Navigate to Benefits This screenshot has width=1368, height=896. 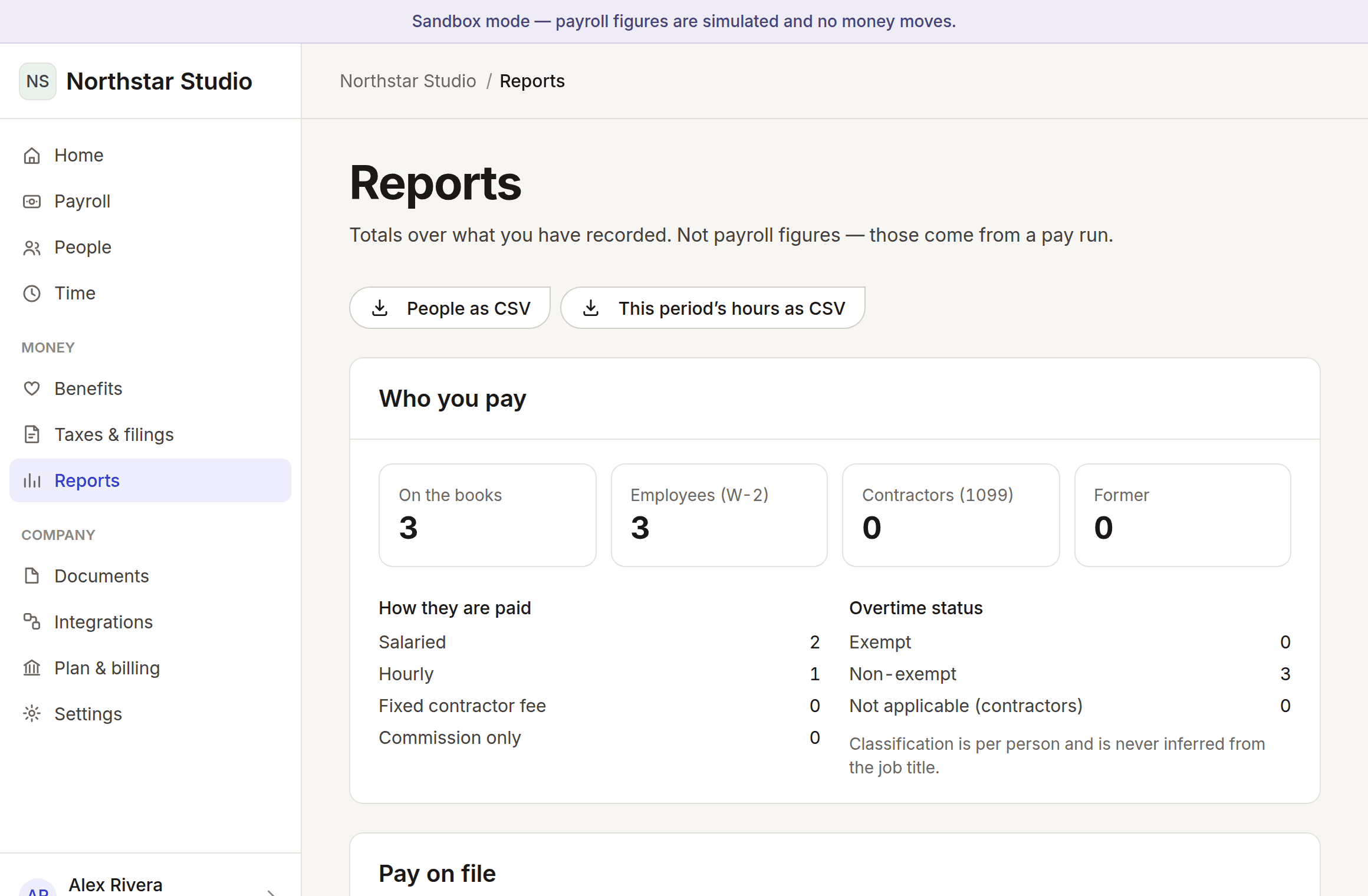coord(150,389)
